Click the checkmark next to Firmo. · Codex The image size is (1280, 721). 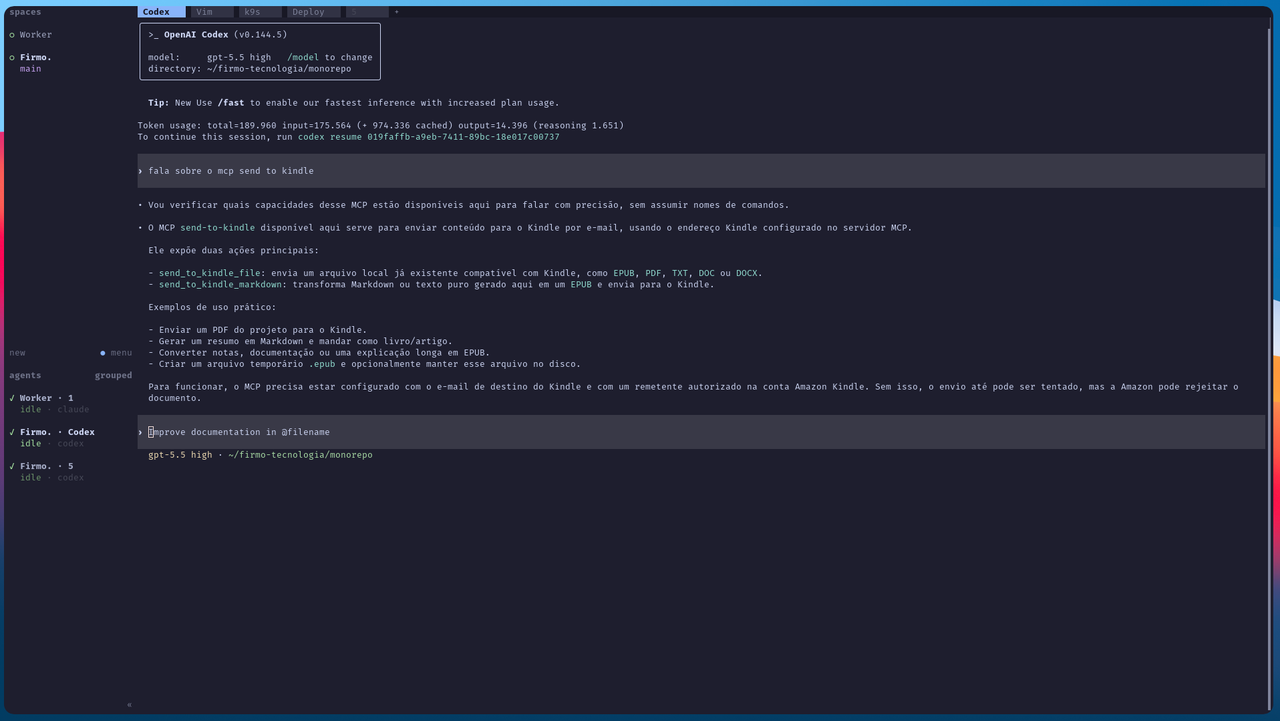click(12, 432)
